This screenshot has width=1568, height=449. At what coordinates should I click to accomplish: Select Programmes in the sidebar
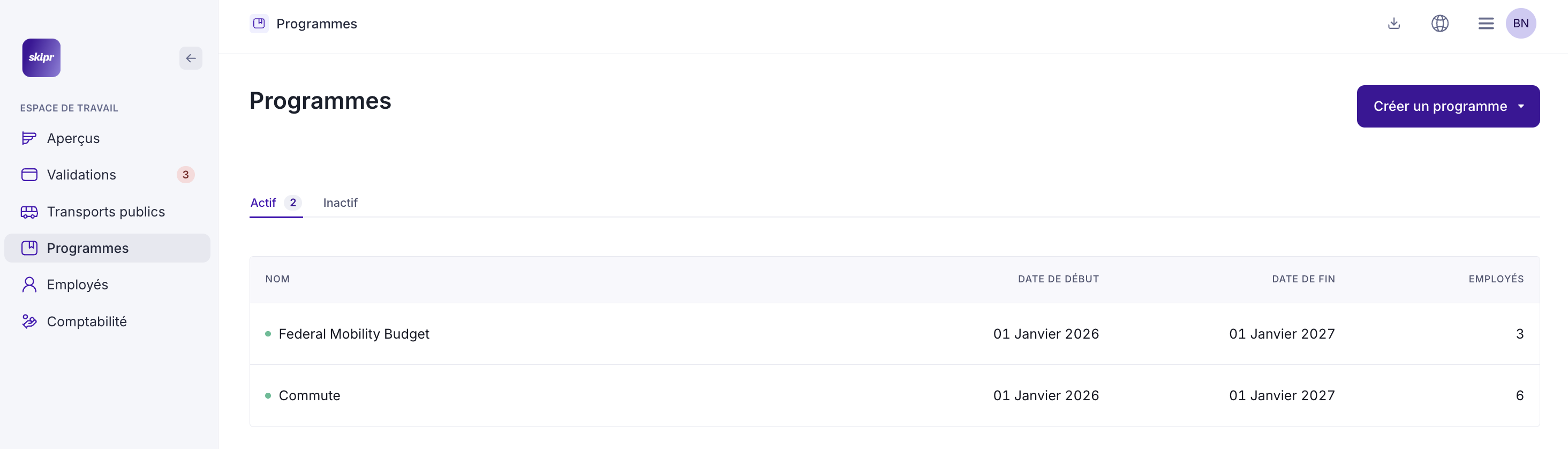coord(88,248)
